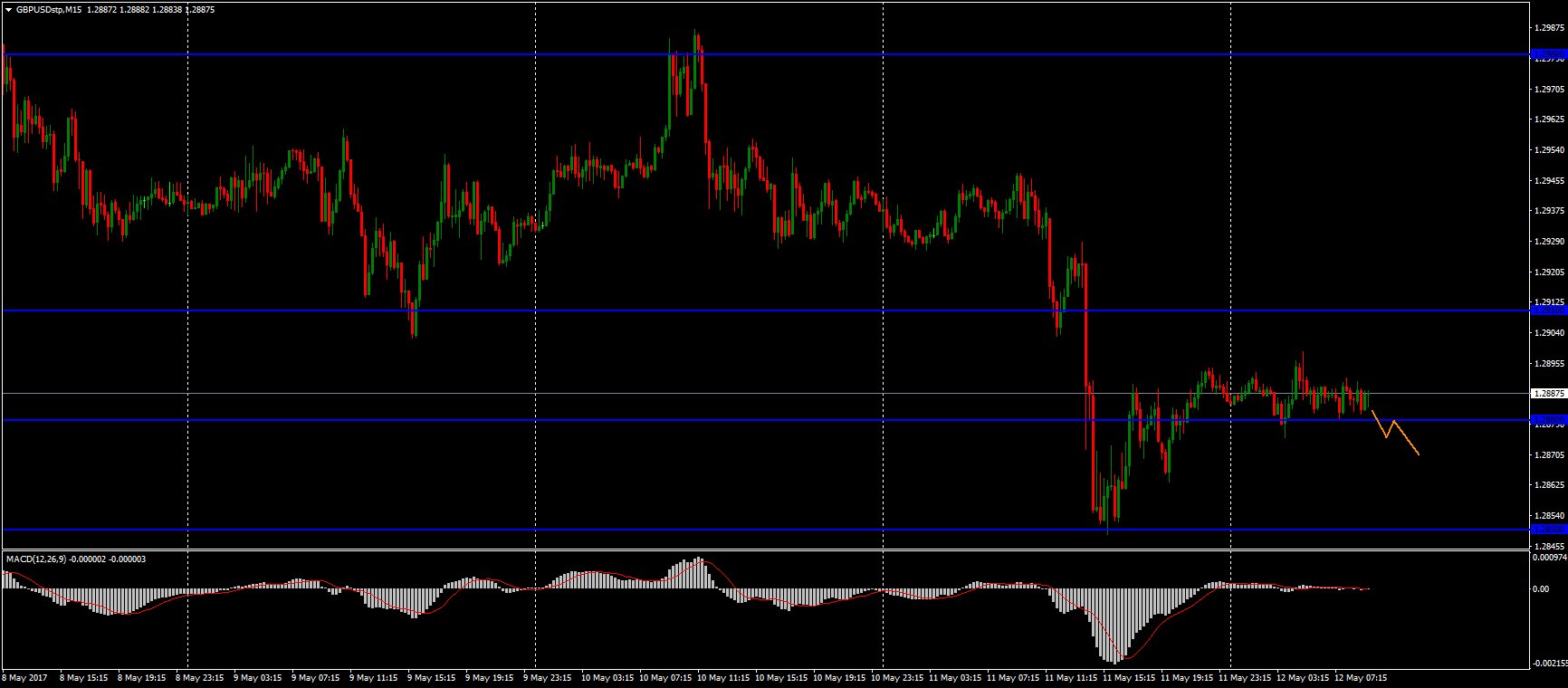The image size is (1568, 688).
Task: Click the -0.002155 MACD scale label
Action: click(x=1549, y=664)
